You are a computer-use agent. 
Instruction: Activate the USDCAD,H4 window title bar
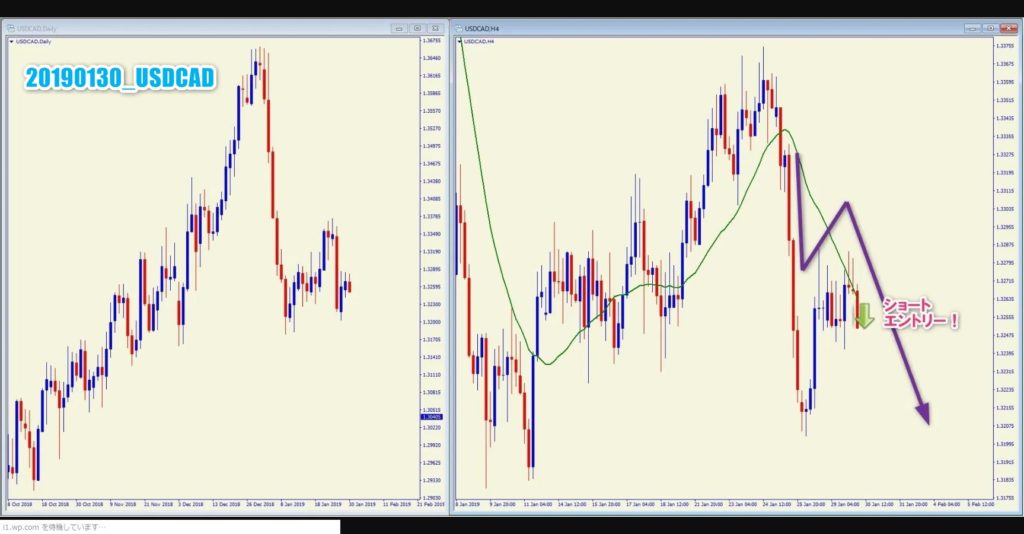(x=700, y=28)
